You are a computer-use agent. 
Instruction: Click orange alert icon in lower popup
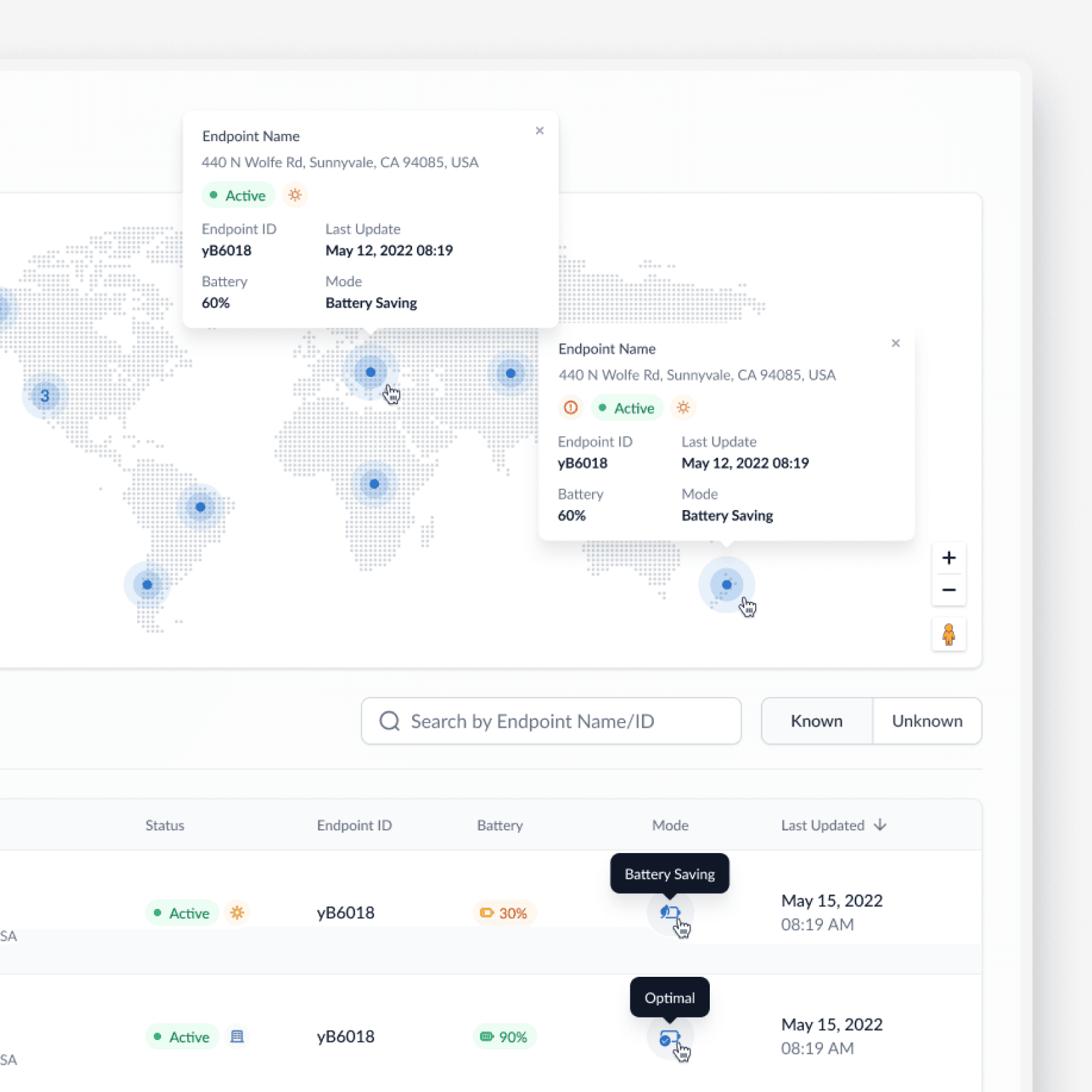[x=571, y=408]
